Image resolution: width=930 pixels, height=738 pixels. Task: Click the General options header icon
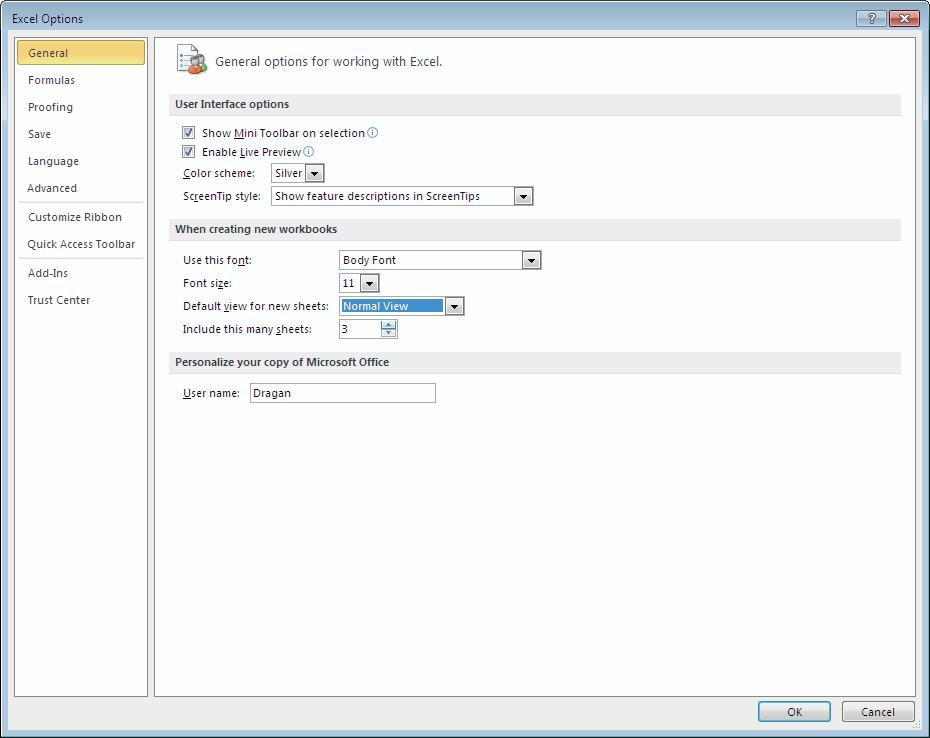tap(192, 59)
